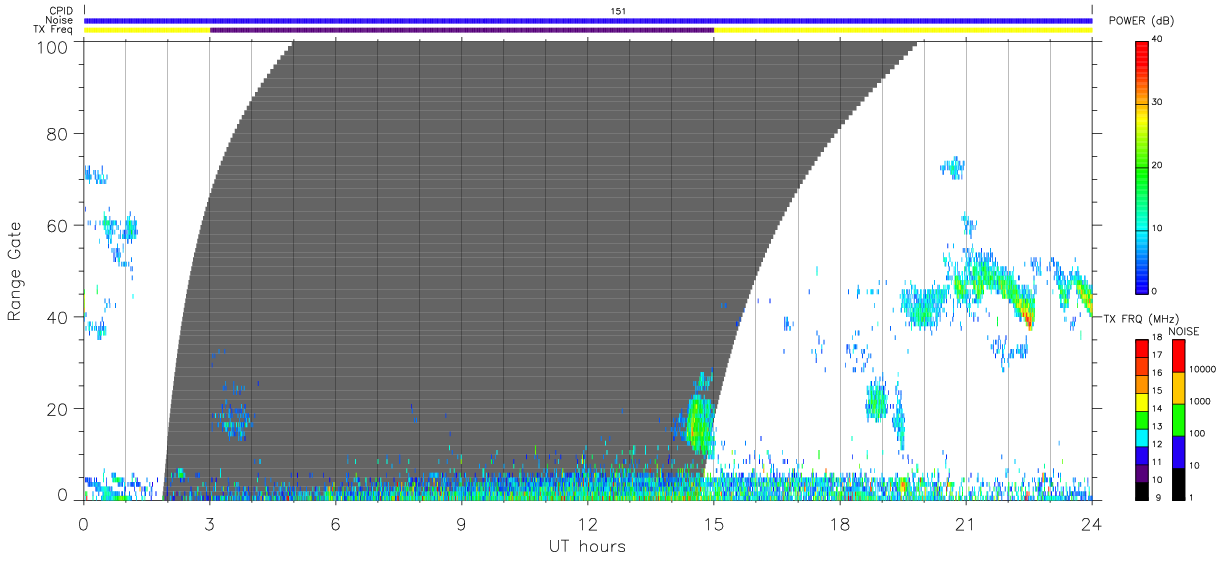The image size is (1228, 567).
Task: Click the y-axis tick label "60"
Action: 57,225
